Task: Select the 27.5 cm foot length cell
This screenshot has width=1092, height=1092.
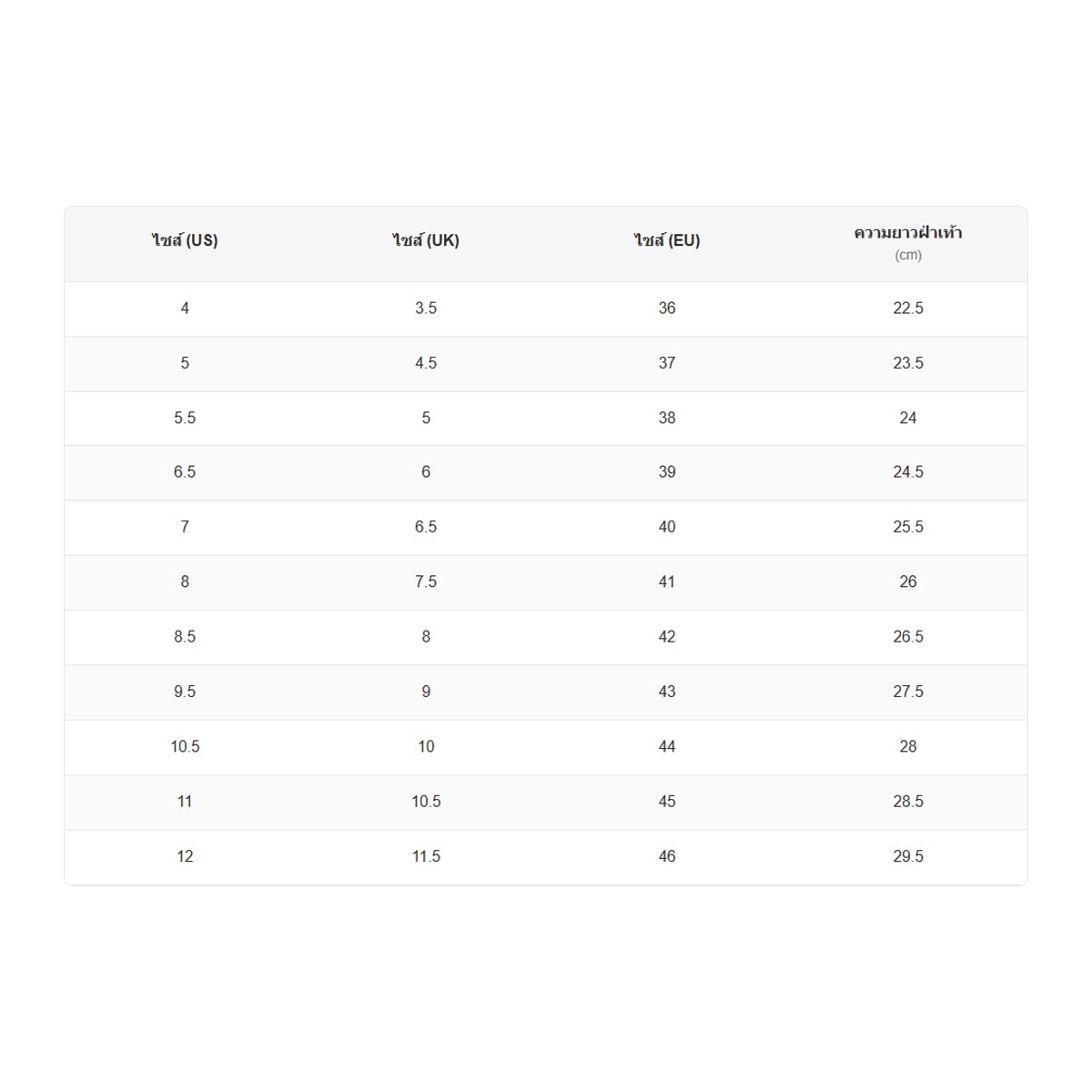Action: click(908, 693)
